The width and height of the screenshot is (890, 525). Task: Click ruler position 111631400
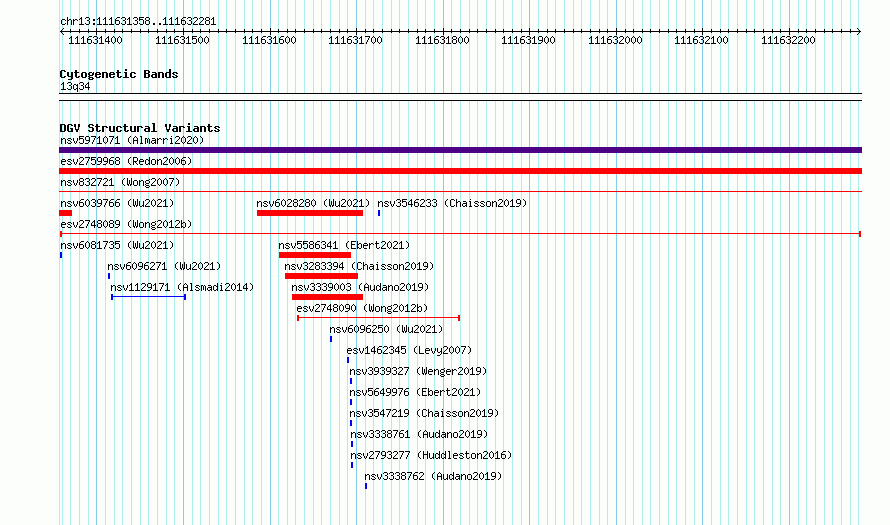[95, 40]
